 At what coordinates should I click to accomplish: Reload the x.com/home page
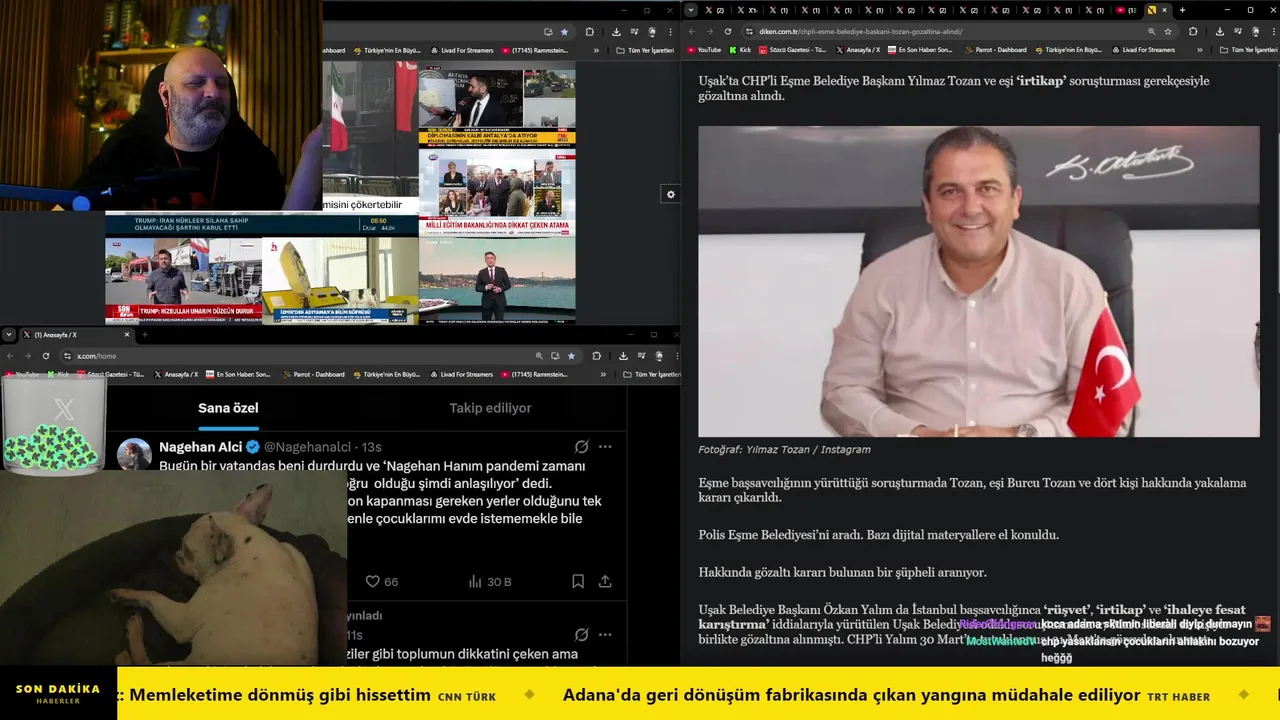click(46, 355)
